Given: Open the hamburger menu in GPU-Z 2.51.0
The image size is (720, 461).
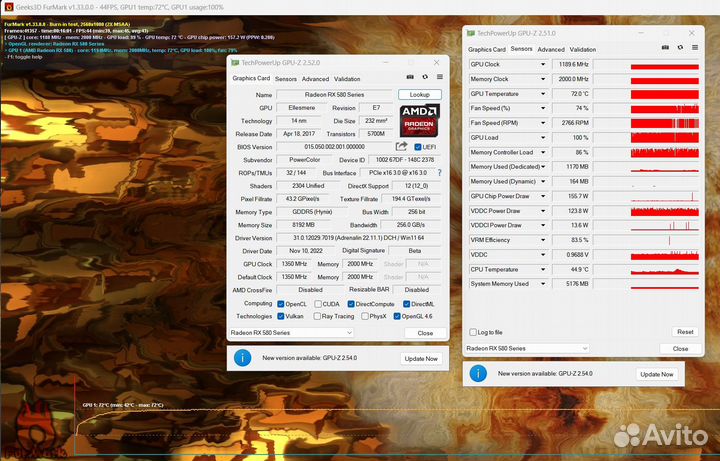Looking at the screenshot, I should coord(695,47).
